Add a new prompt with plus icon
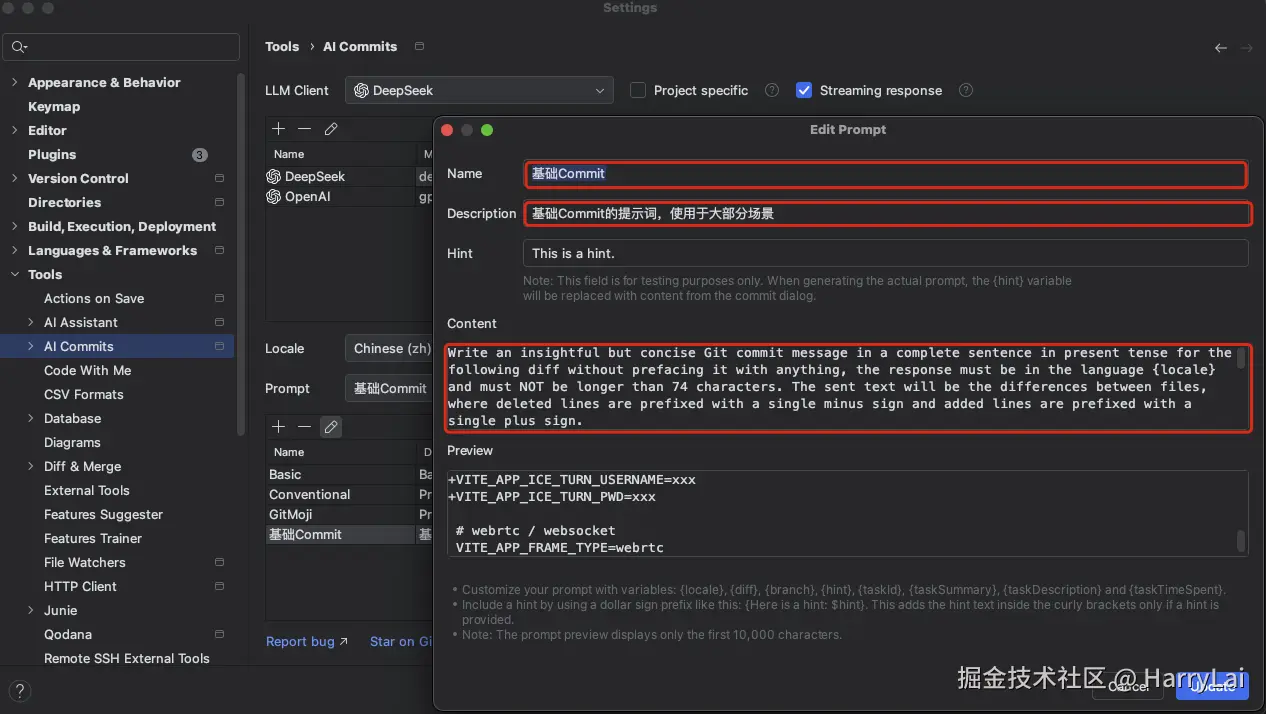This screenshot has width=1266, height=714. tap(279, 427)
